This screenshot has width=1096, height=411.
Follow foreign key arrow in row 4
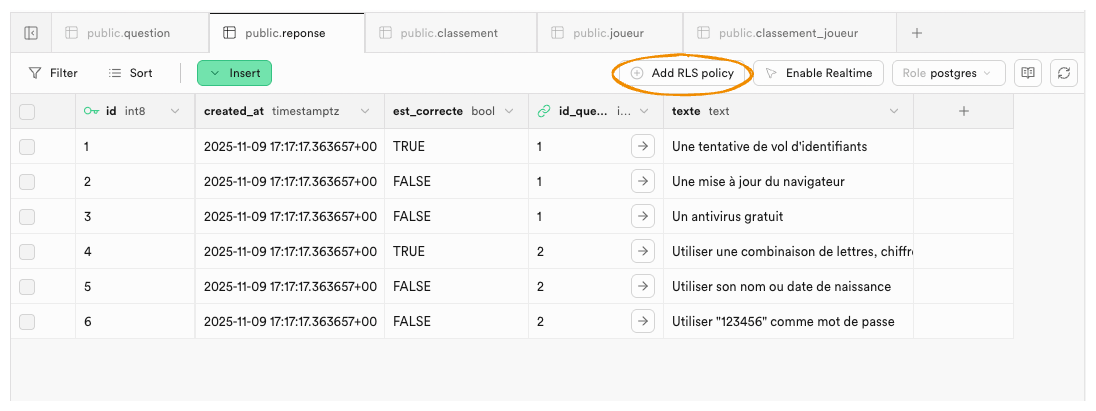click(642, 251)
